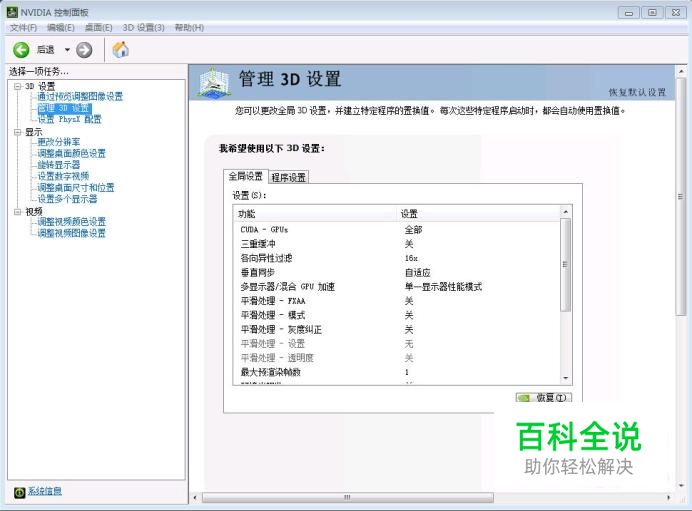Click horizontal scrollbar thumb at bottom

tap(348, 498)
